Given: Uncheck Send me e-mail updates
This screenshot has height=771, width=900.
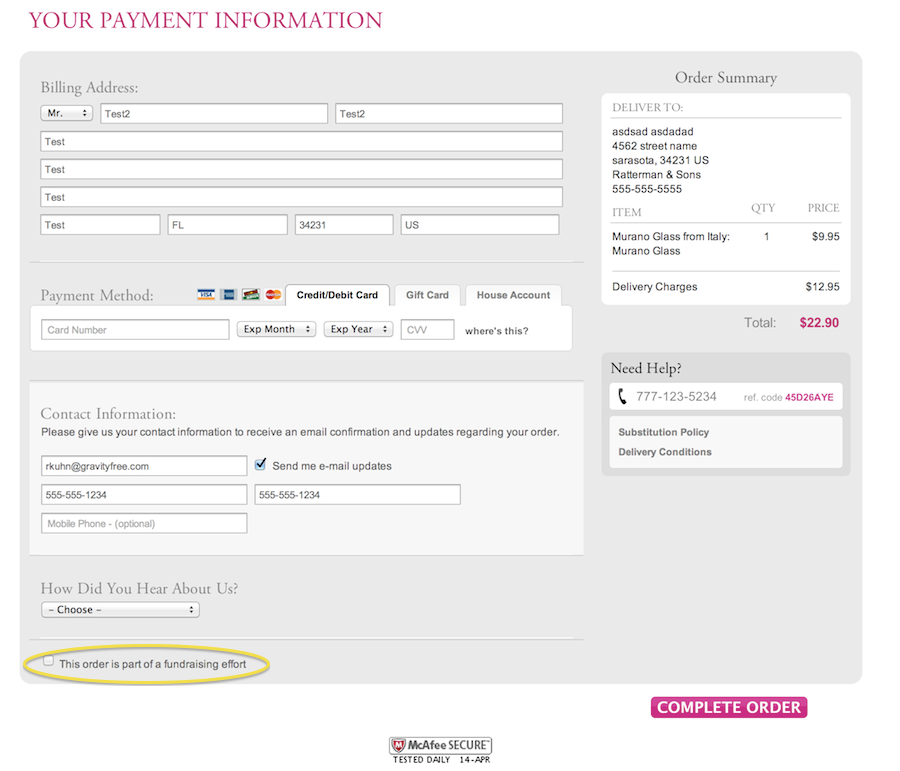Looking at the screenshot, I should 261,465.
